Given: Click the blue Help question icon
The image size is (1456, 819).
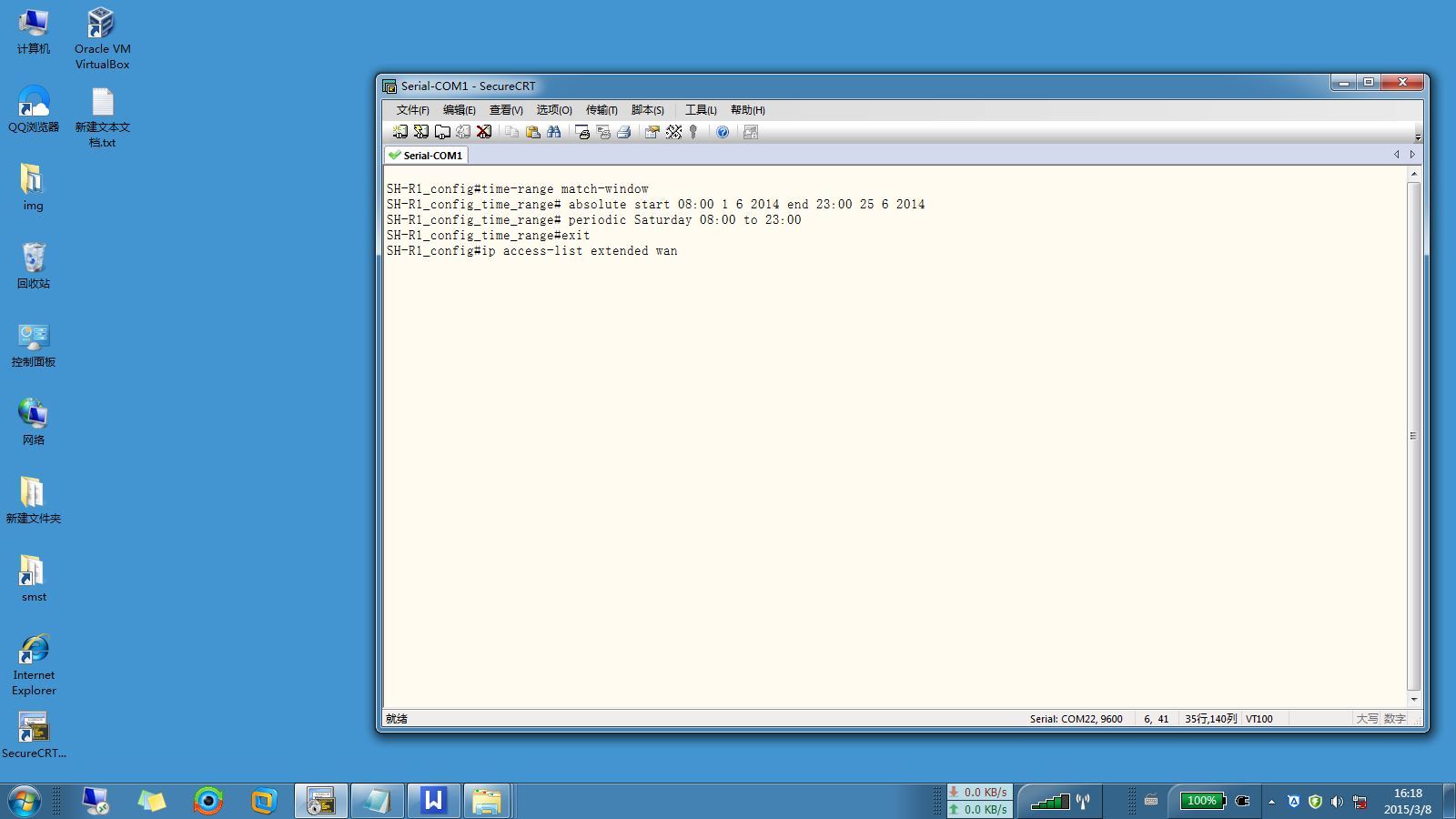Looking at the screenshot, I should 723,132.
